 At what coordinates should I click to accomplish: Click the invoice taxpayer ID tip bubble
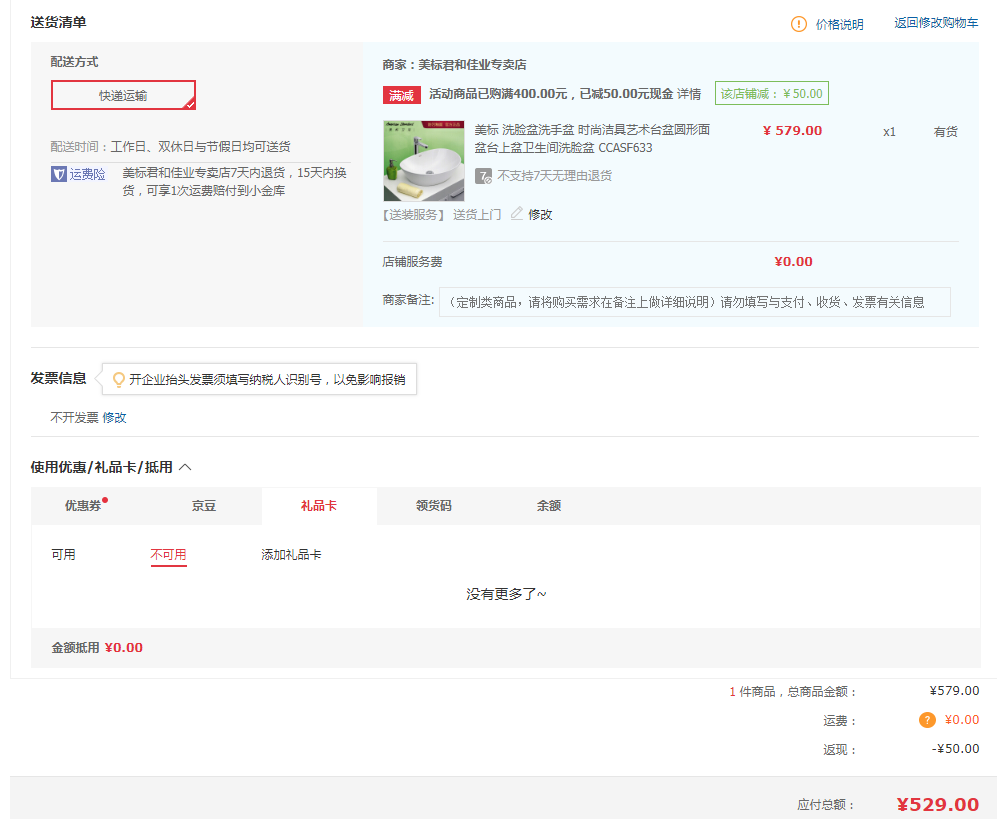tap(259, 380)
